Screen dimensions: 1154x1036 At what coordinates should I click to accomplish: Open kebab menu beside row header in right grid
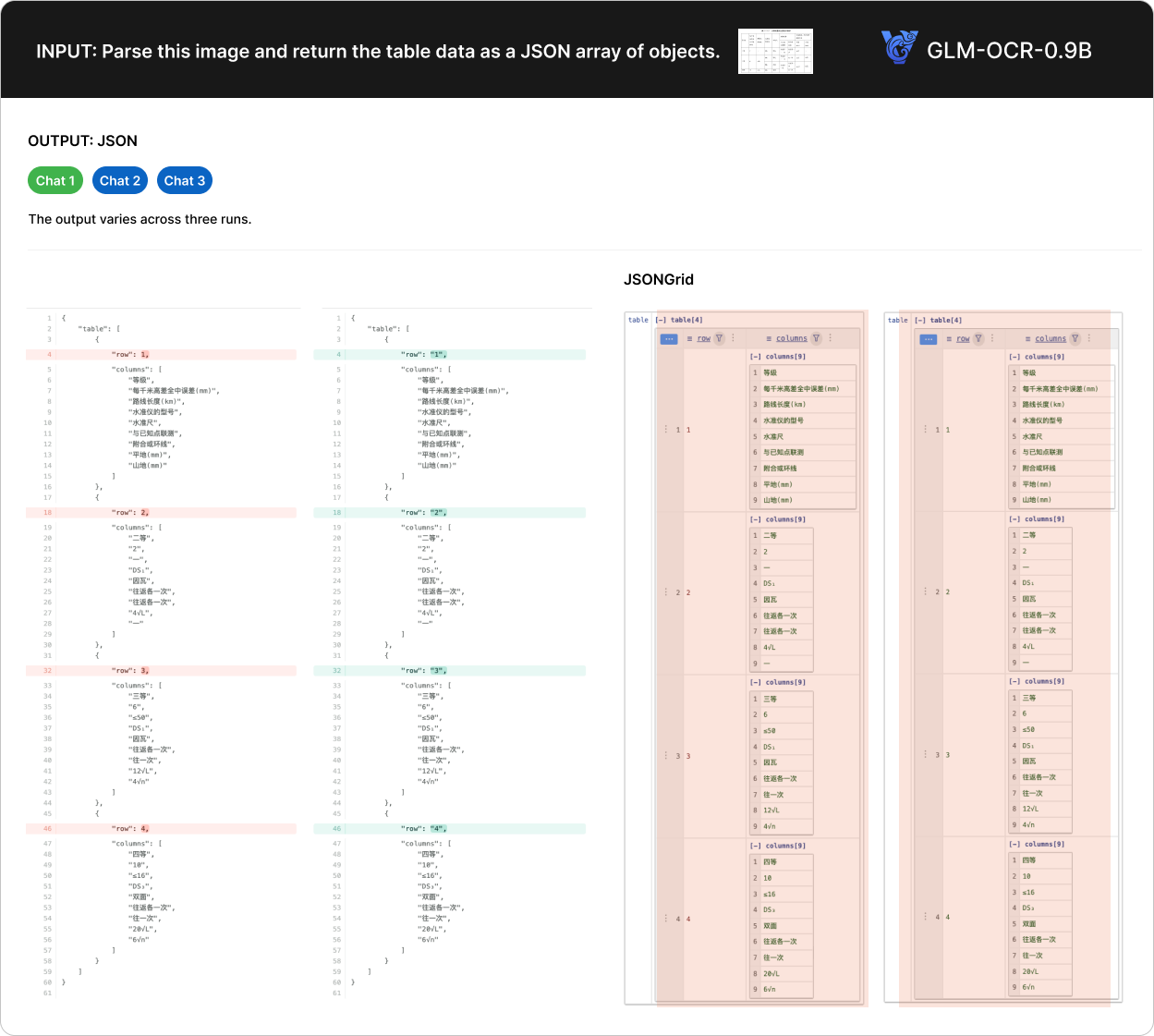992,338
